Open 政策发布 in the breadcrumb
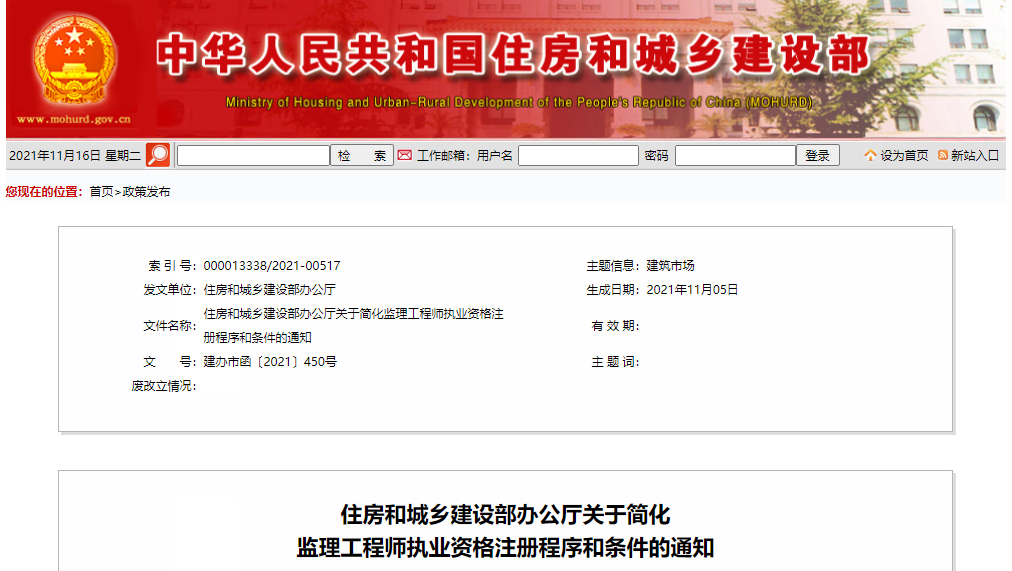 click(x=147, y=192)
